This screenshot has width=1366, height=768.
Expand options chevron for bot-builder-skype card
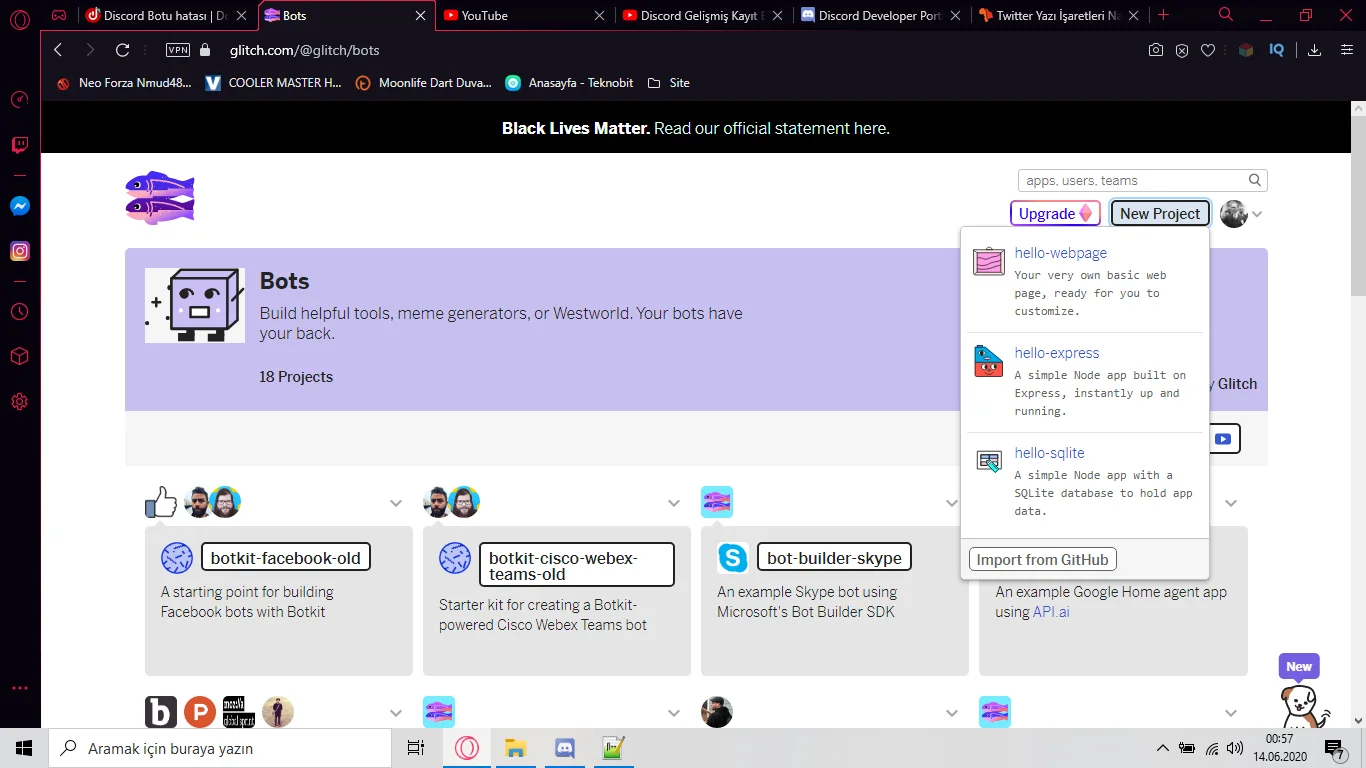click(x=952, y=503)
